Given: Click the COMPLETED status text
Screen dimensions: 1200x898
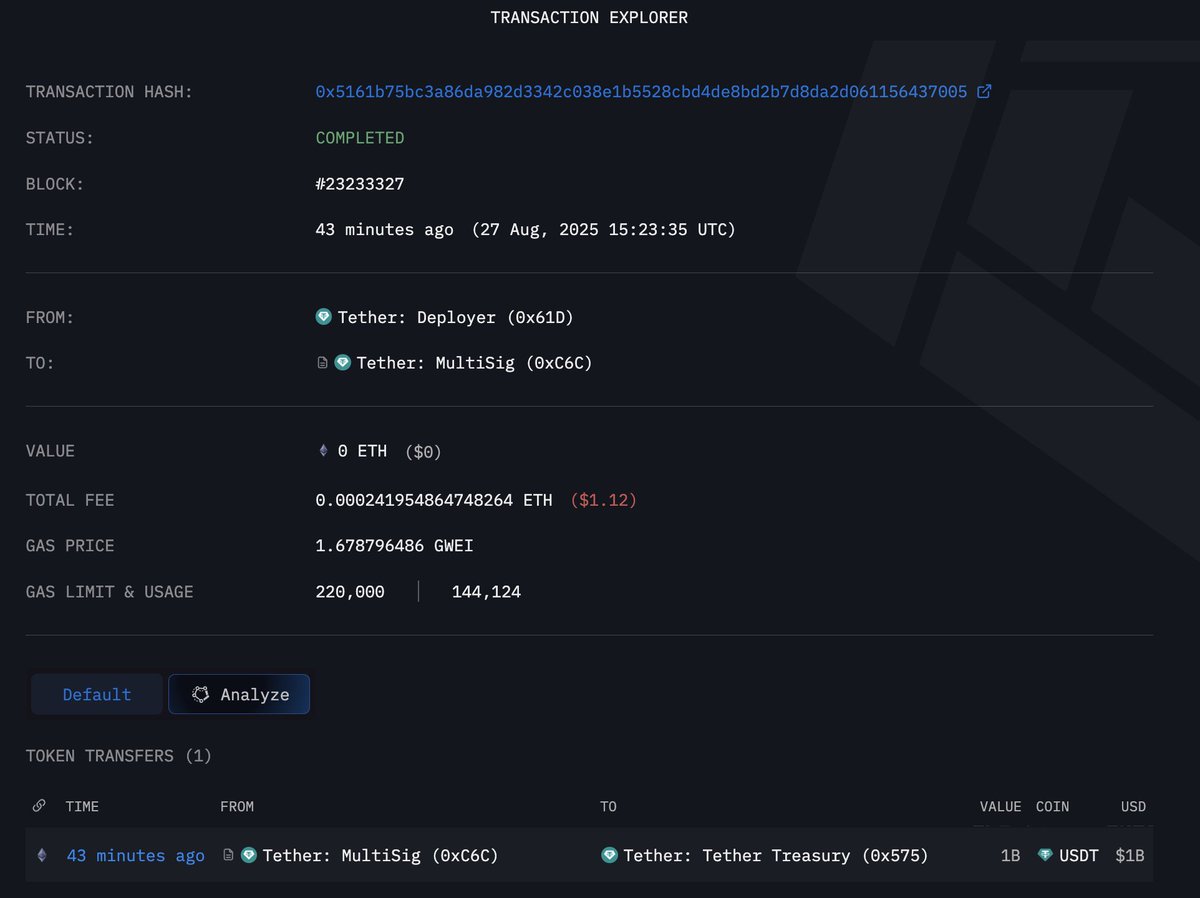Looking at the screenshot, I should pyautogui.click(x=360, y=138).
